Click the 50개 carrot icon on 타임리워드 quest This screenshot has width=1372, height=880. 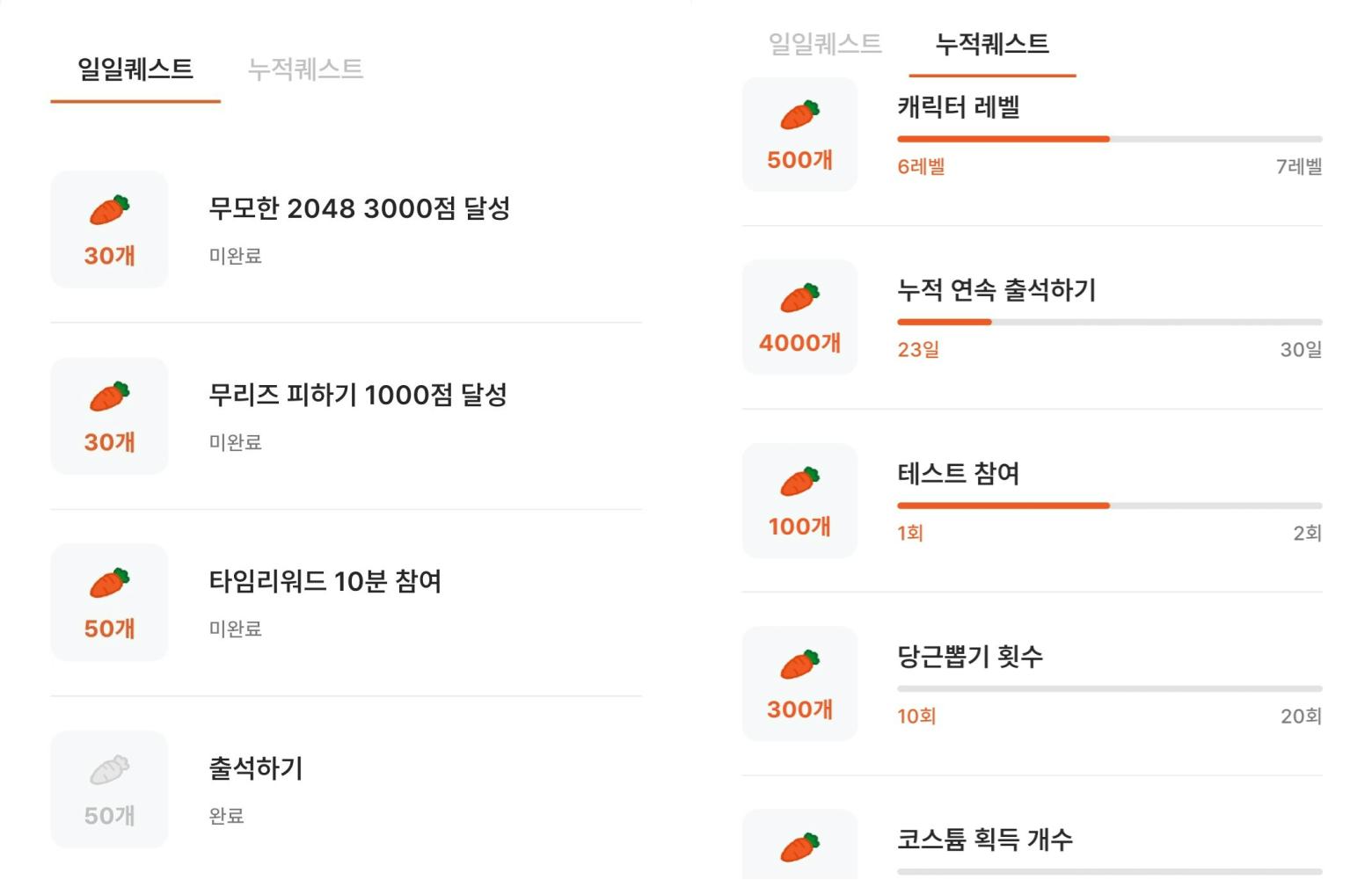109,602
